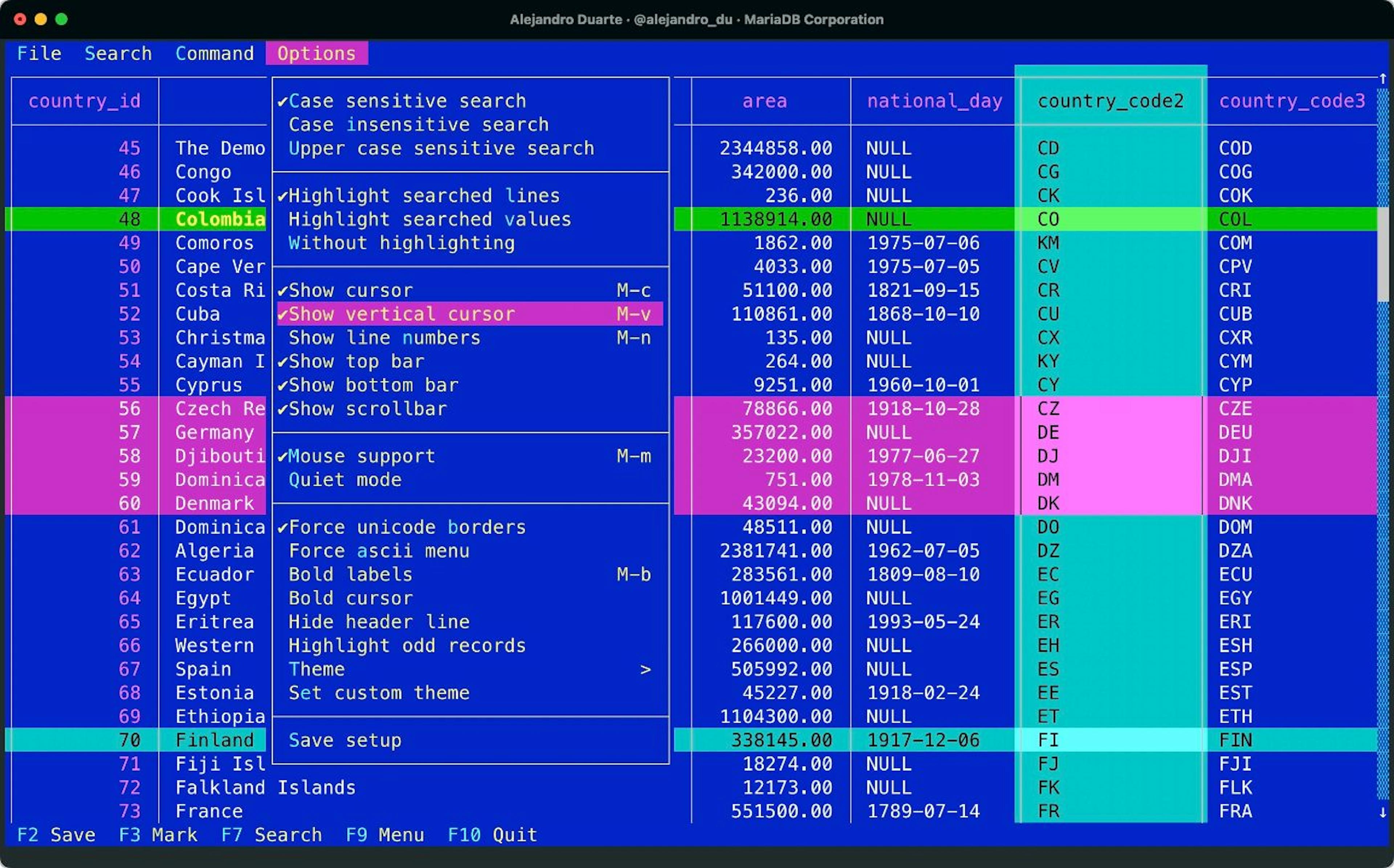1394x868 pixels.
Task: Toggle Show bottom bar
Action: (x=373, y=385)
